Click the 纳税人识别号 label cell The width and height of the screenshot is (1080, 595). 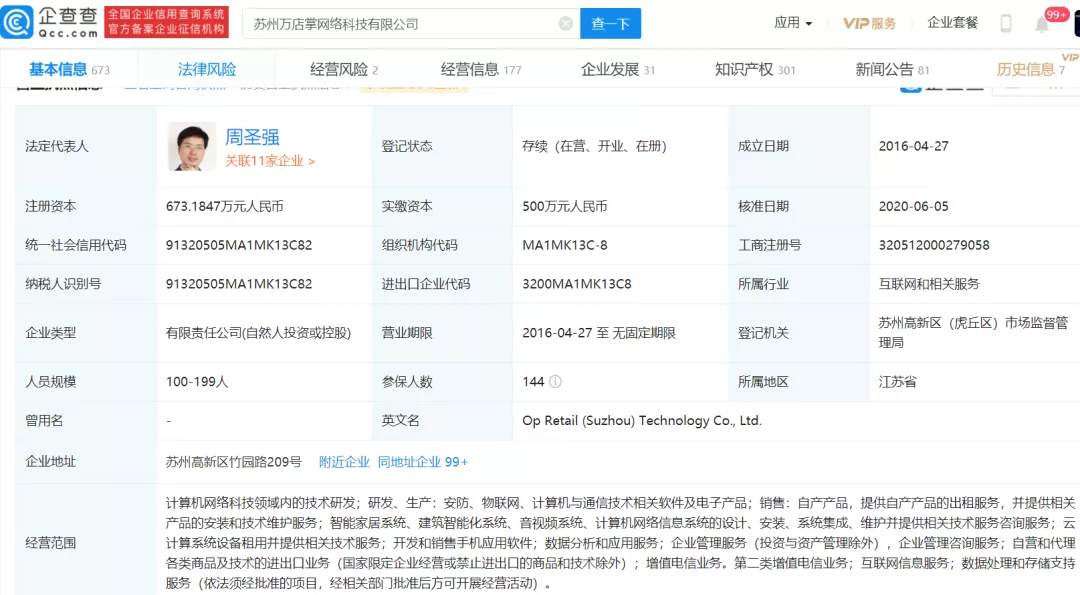pos(86,284)
